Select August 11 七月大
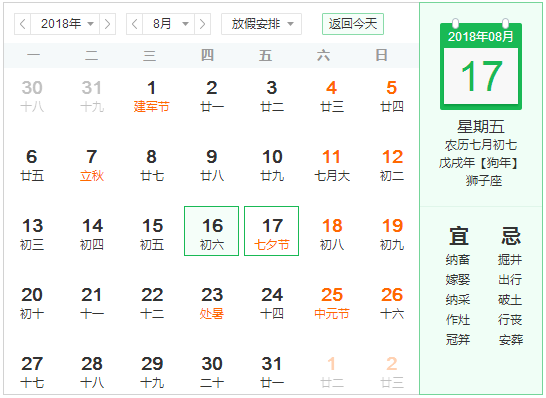Viewport: 546px width, 398px height. (x=332, y=165)
